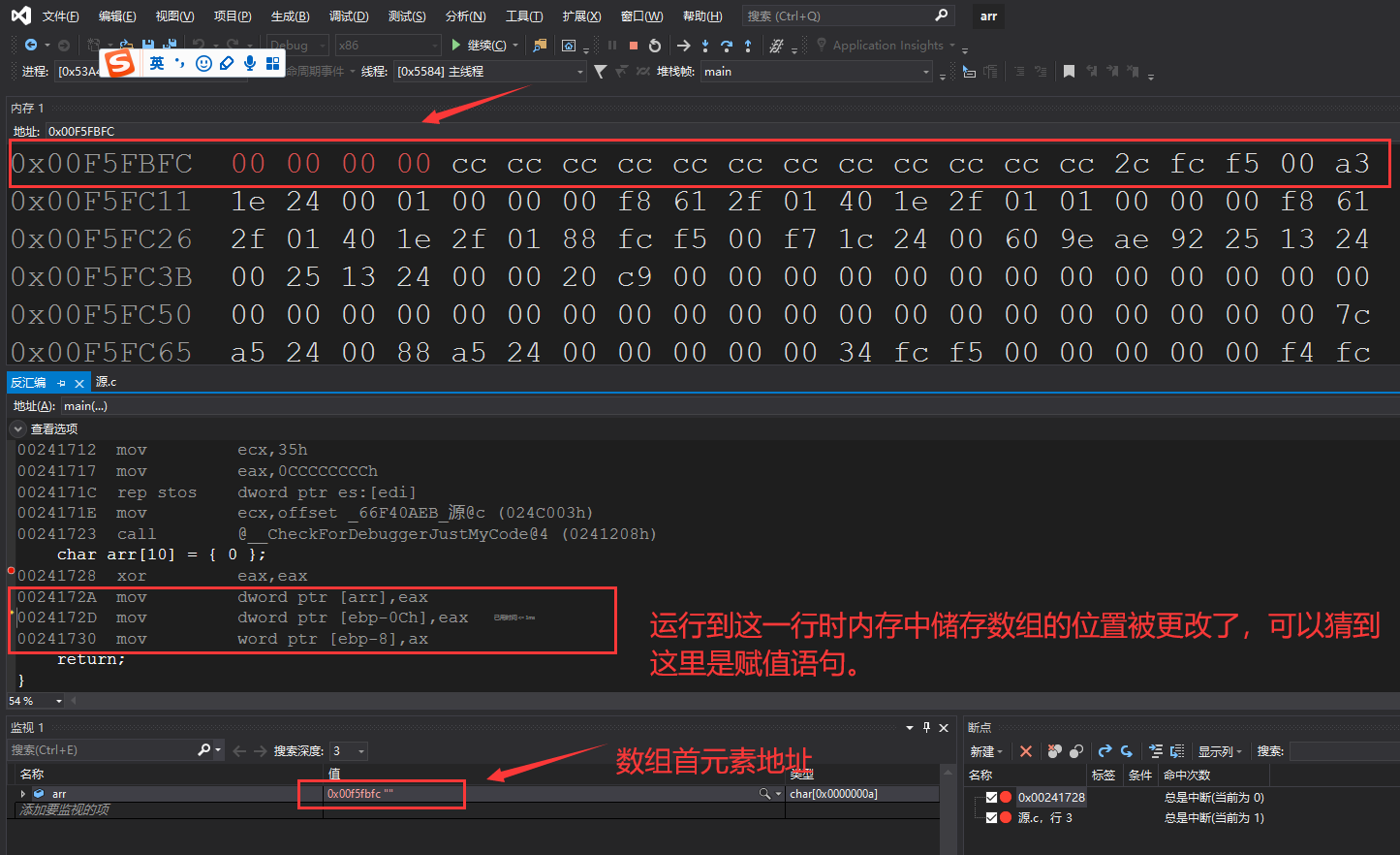Open the 显示列 columns dropdown
This screenshot has height=855, width=1400.
(x=1220, y=751)
